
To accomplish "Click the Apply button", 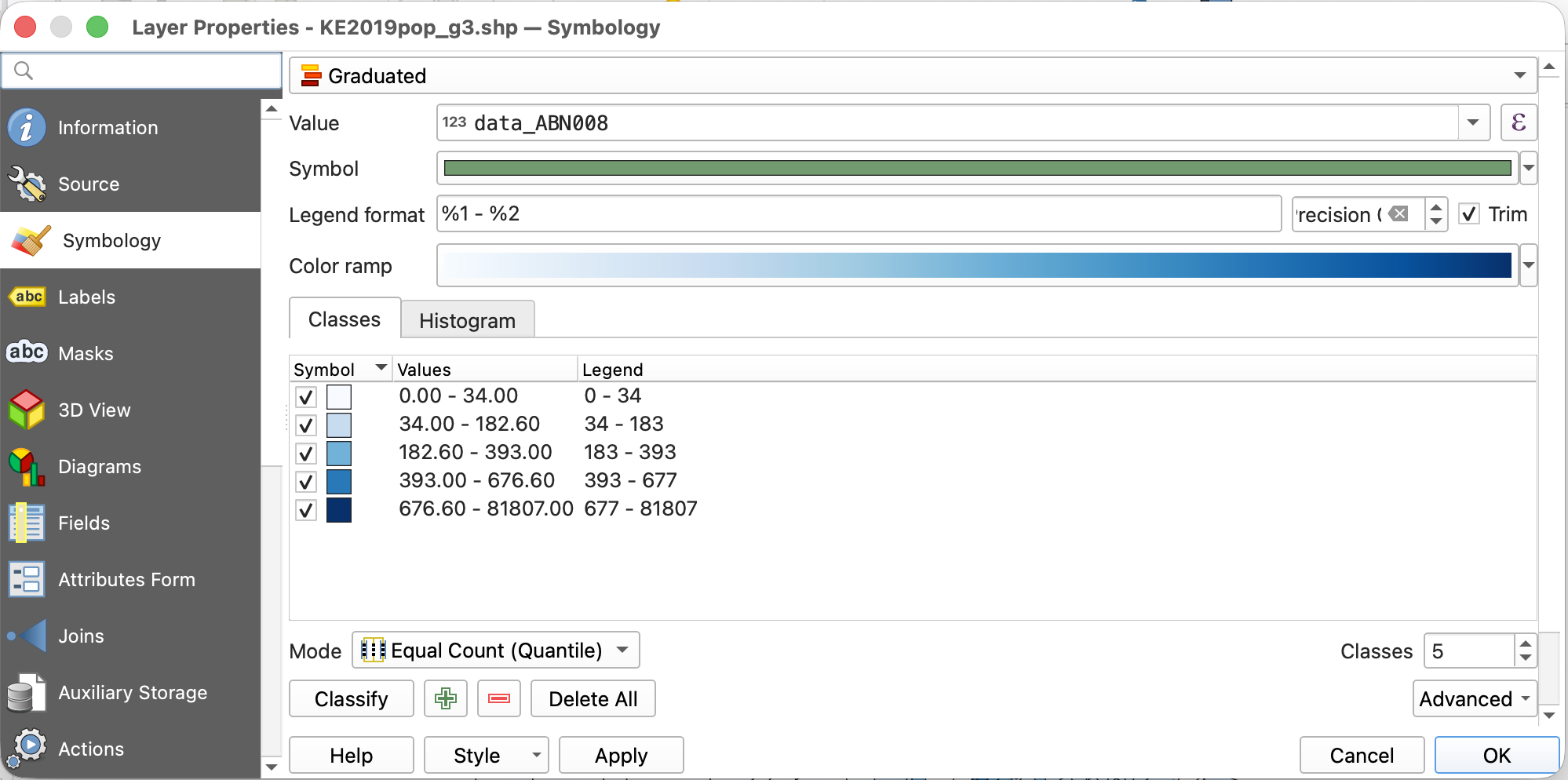I will [622, 755].
